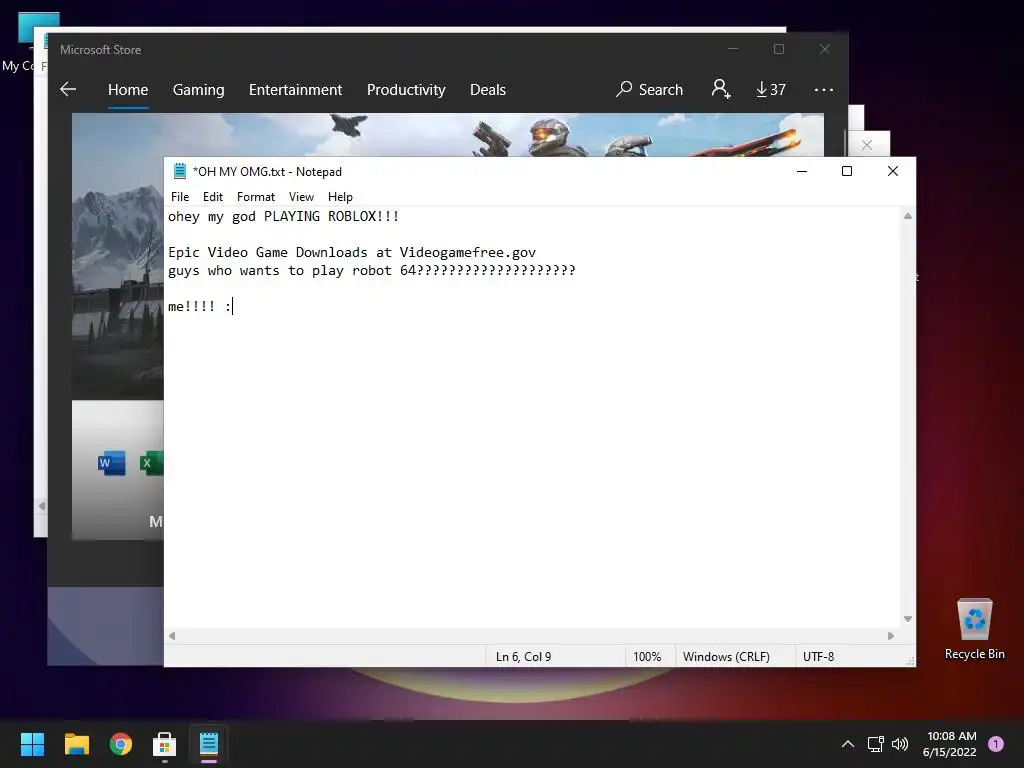Show hidden system tray icons
Screen dimensions: 1024x768
point(848,744)
